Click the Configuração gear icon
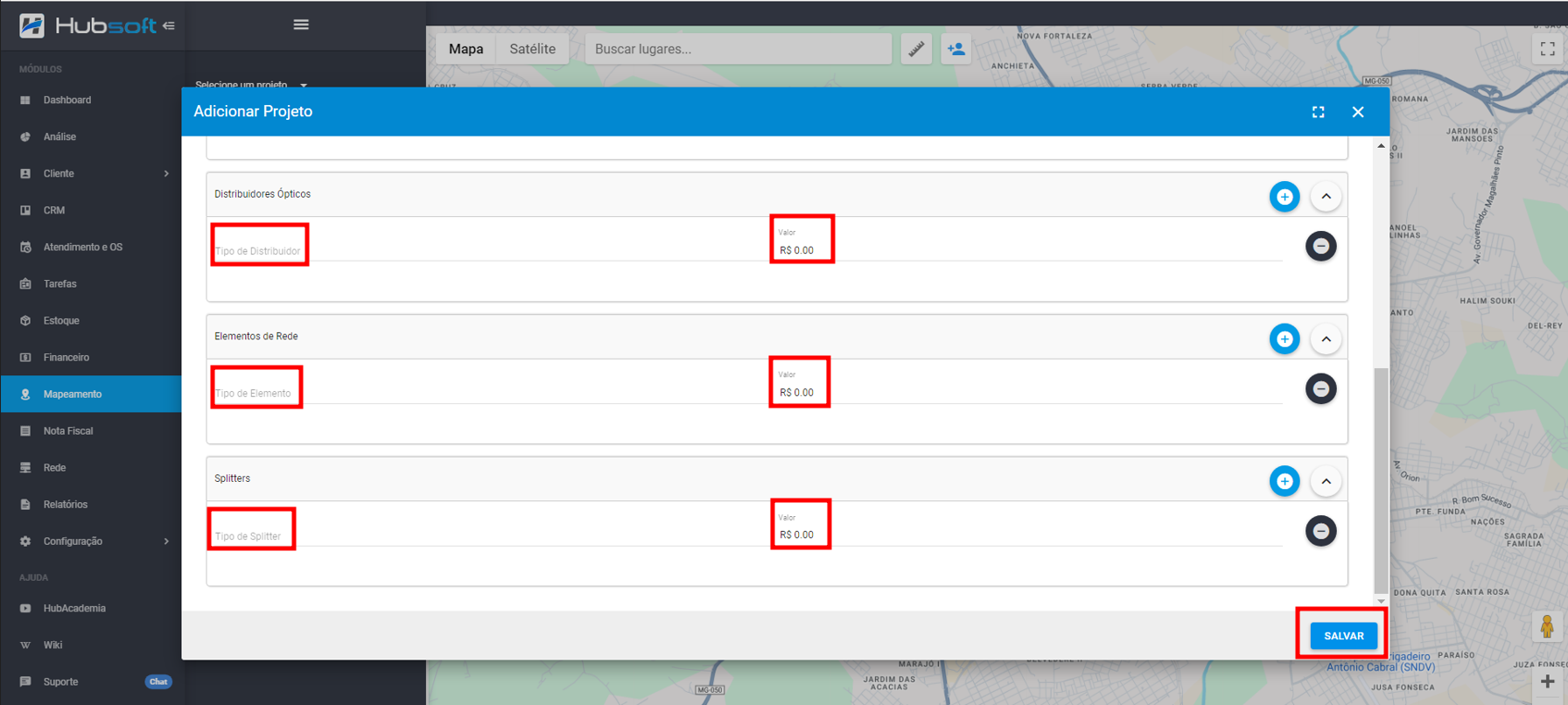The width and height of the screenshot is (1568, 705). 25,541
